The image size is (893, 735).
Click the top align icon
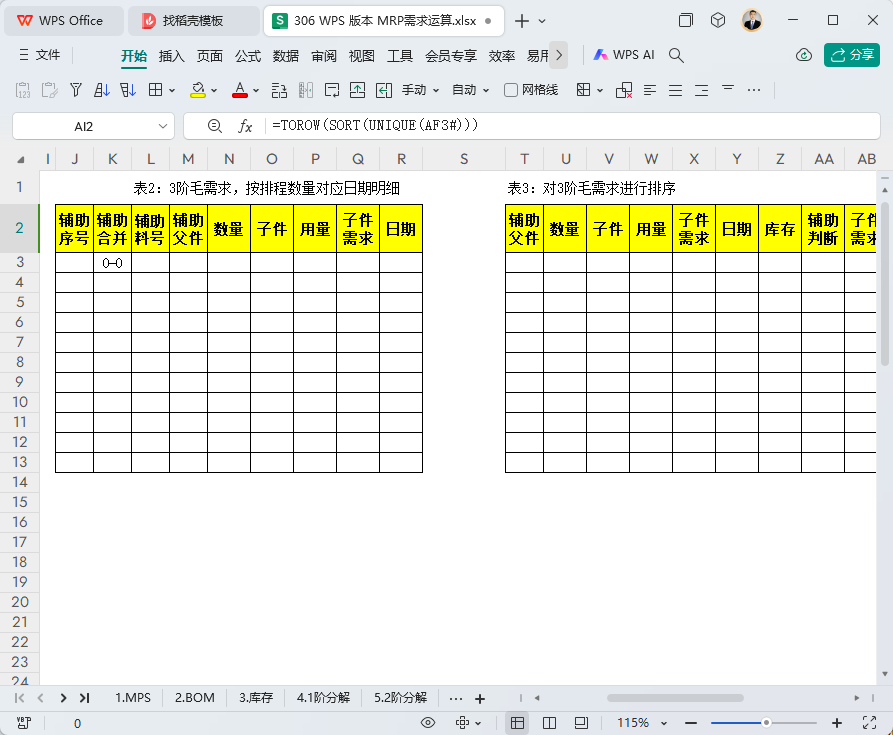(x=728, y=88)
